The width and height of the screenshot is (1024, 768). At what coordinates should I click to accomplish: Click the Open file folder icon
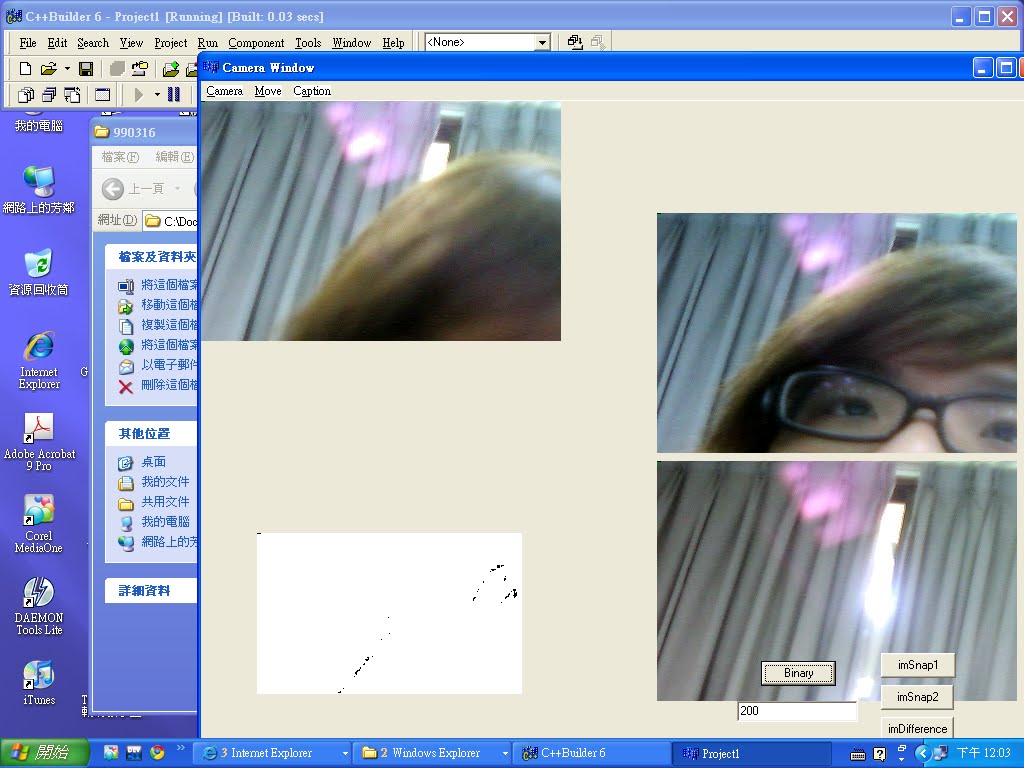49,69
